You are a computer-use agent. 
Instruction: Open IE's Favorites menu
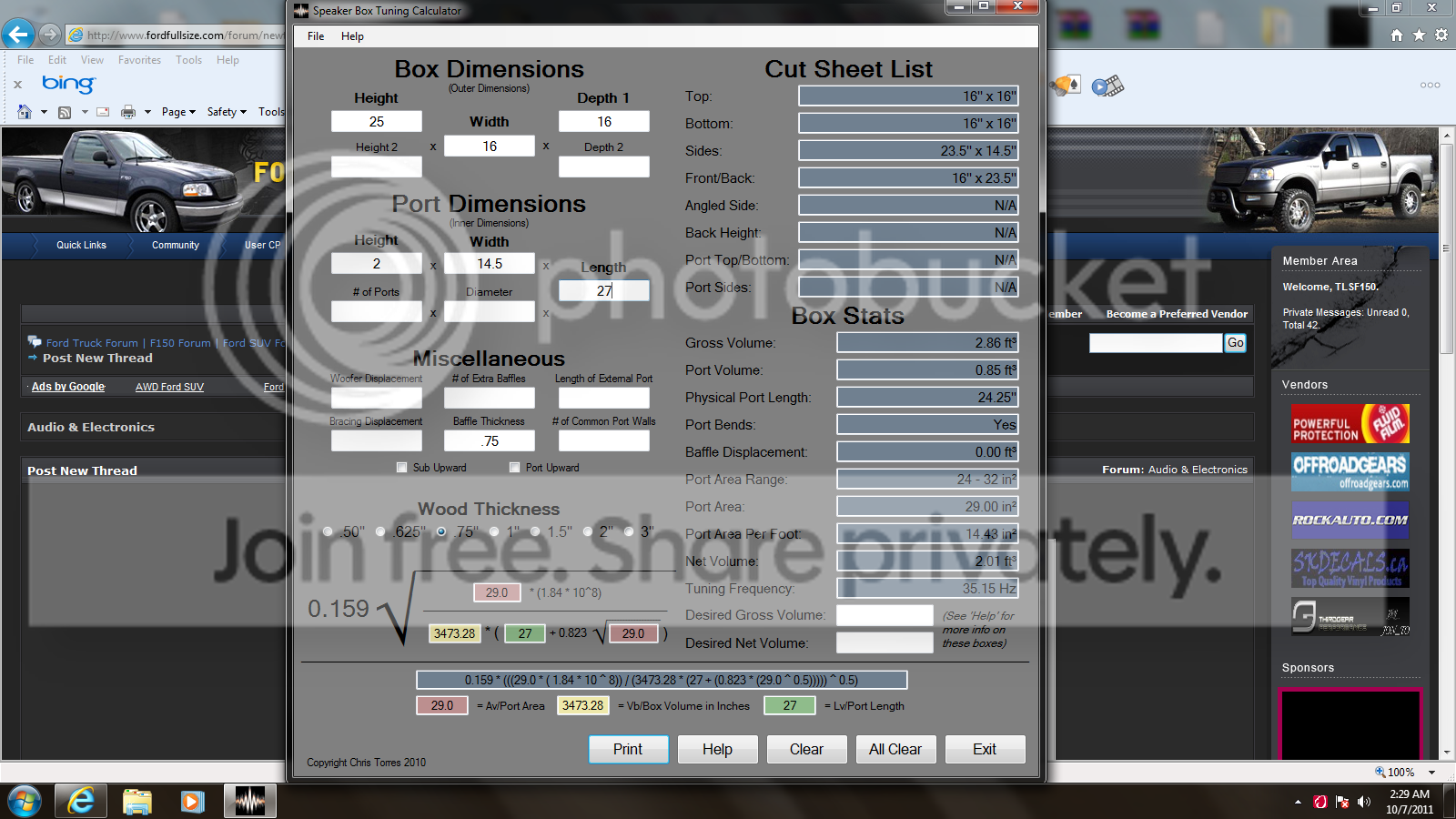click(139, 60)
